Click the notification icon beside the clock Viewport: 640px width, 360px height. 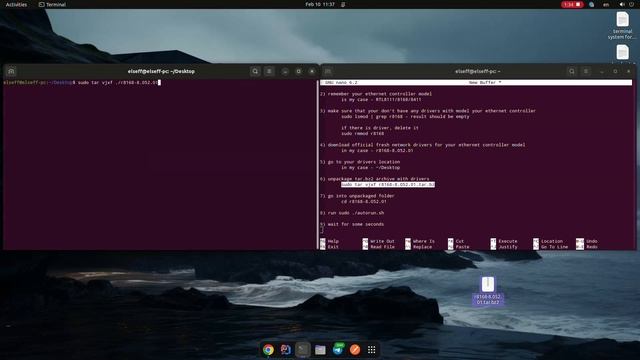click(x=343, y=4)
